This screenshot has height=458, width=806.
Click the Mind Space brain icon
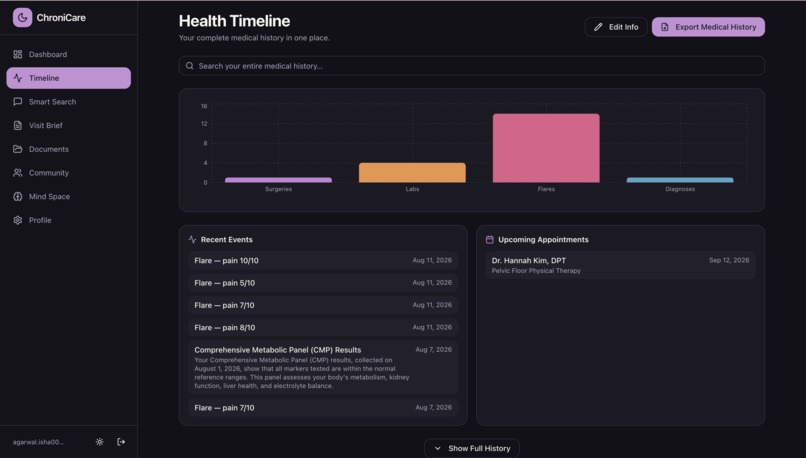(x=17, y=196)
